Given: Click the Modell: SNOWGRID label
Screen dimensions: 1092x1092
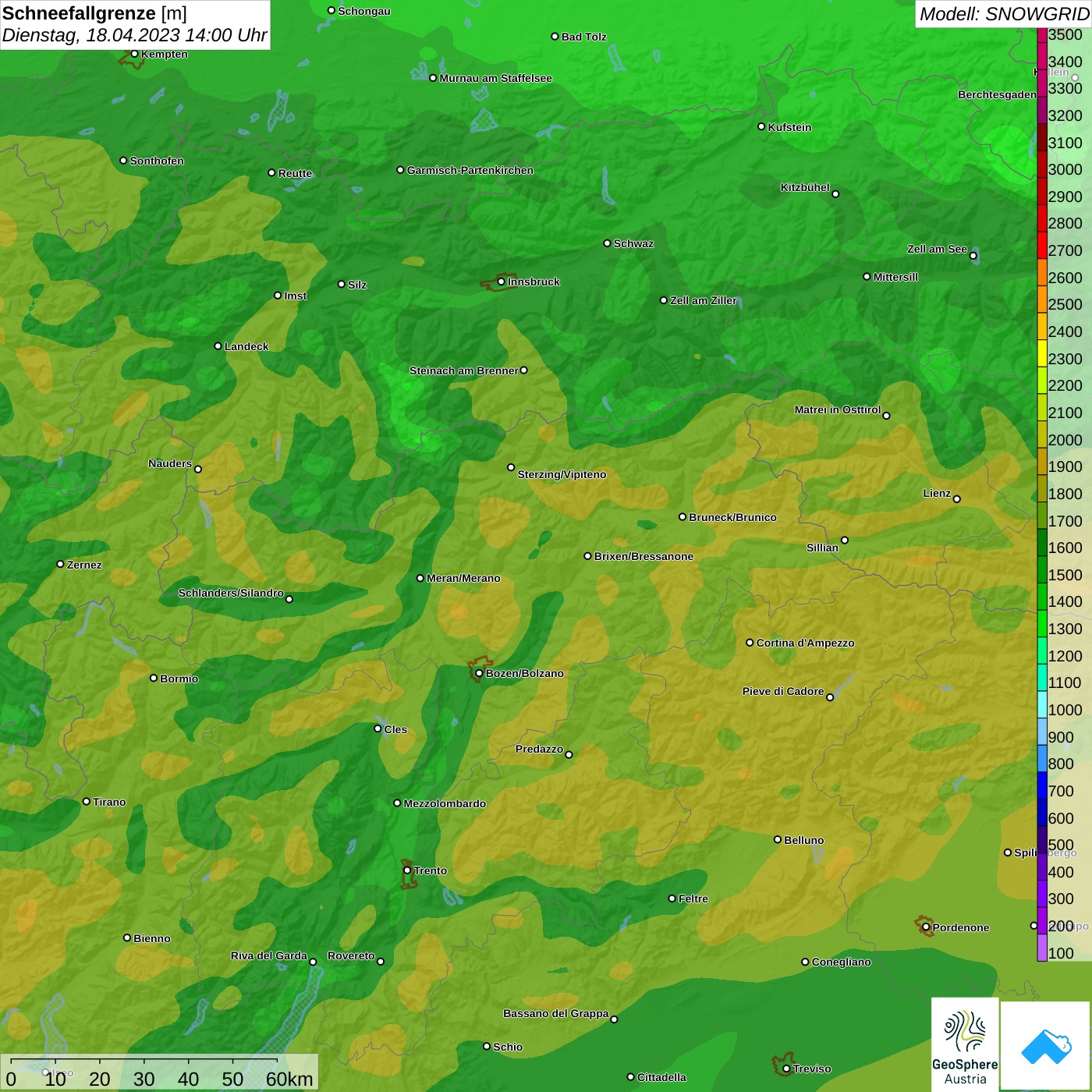Looking at the screenshot, I should point(1004,14).
